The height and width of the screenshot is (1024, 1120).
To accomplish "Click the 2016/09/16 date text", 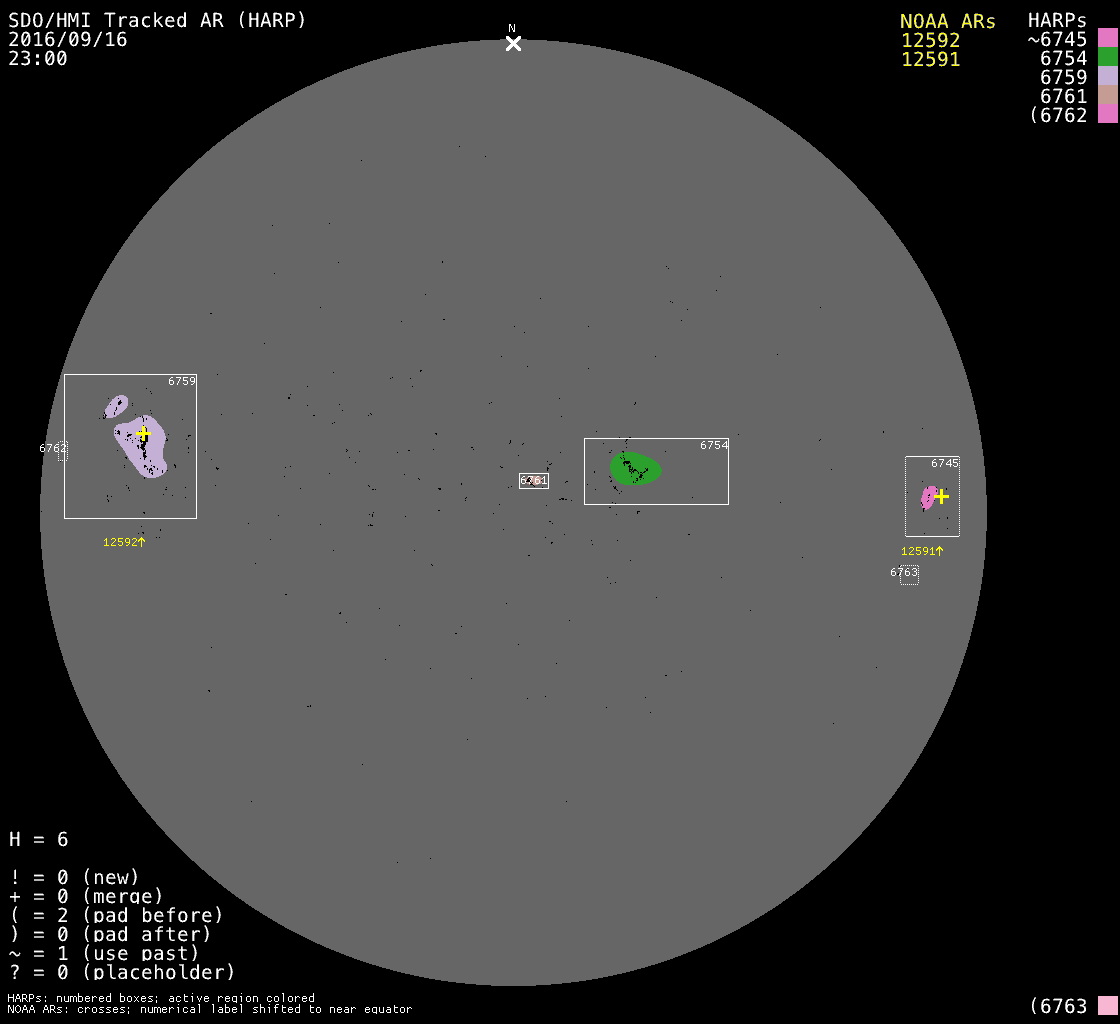I will click(67, 39).
